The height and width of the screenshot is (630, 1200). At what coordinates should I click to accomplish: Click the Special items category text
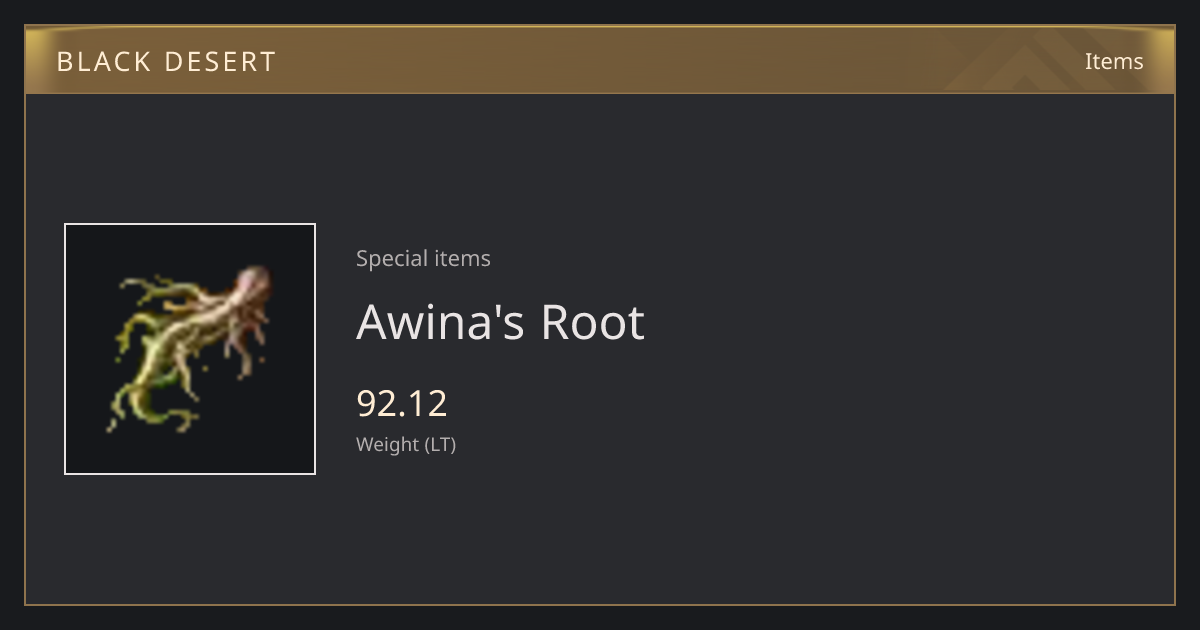tap(423, 258)
